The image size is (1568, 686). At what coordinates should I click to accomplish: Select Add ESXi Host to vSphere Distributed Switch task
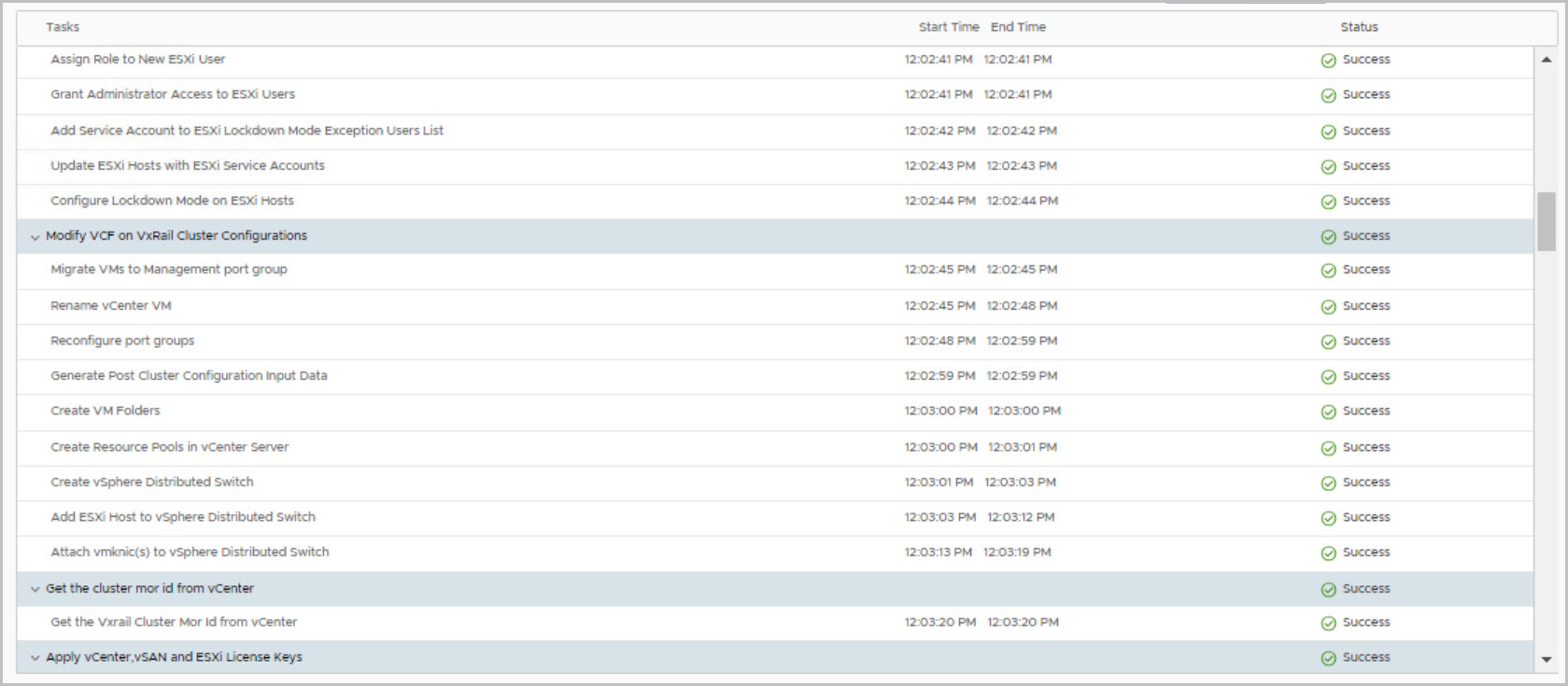click(x=183, y=517)
